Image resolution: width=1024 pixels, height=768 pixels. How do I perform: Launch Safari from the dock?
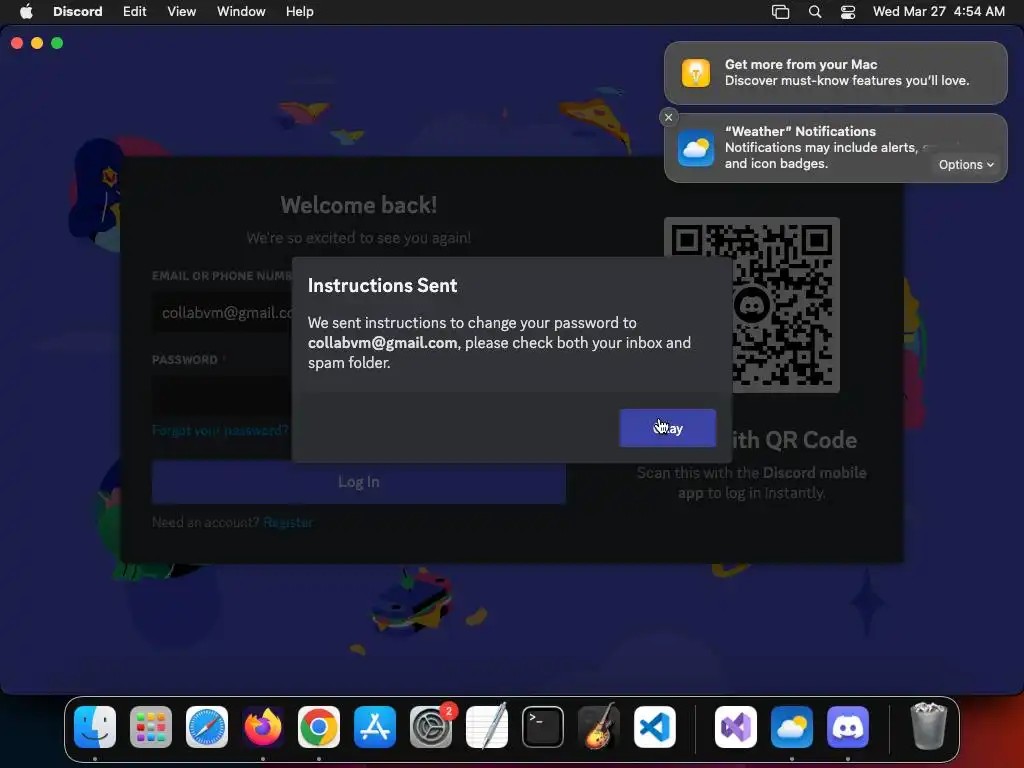pos(207,727)
